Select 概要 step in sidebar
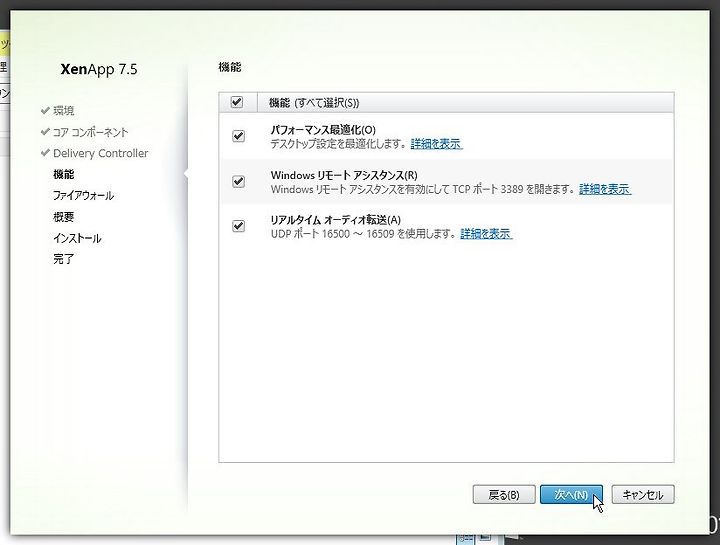Screen dimensions: 720x545 click(x=63, y=217)
